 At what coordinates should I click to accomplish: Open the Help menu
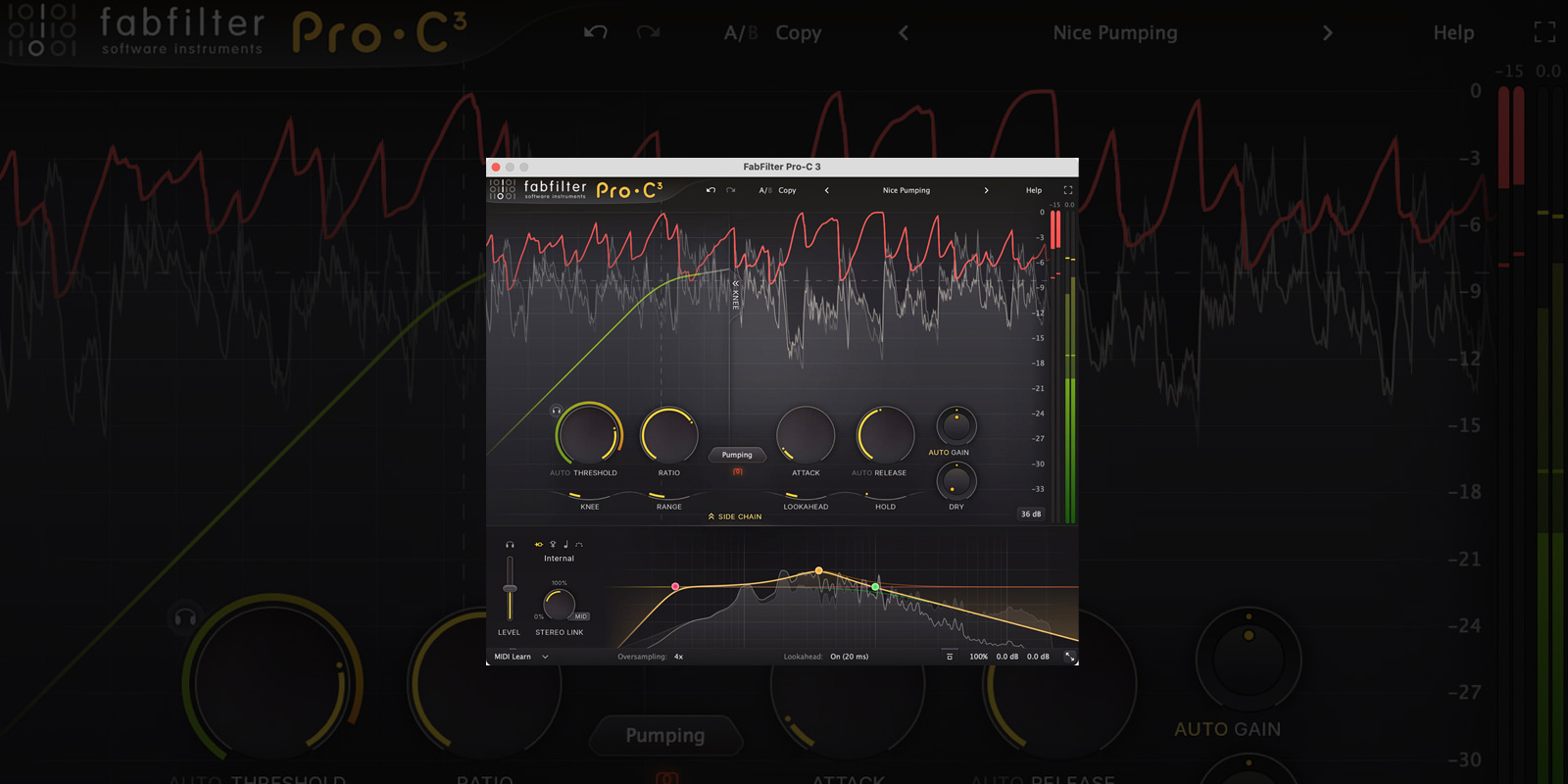[1033, 190]
